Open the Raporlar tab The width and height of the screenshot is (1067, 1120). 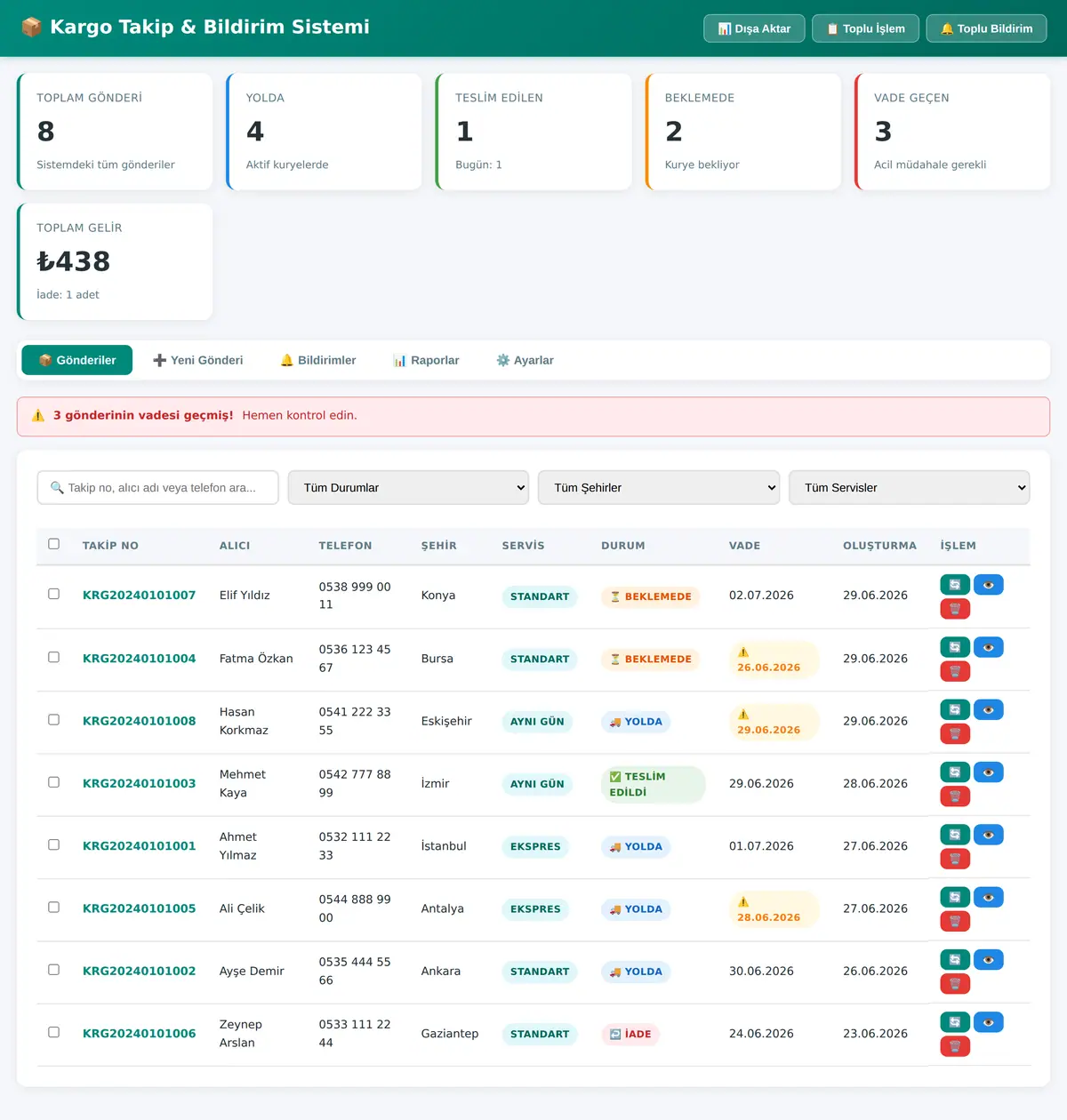(426, 360)
